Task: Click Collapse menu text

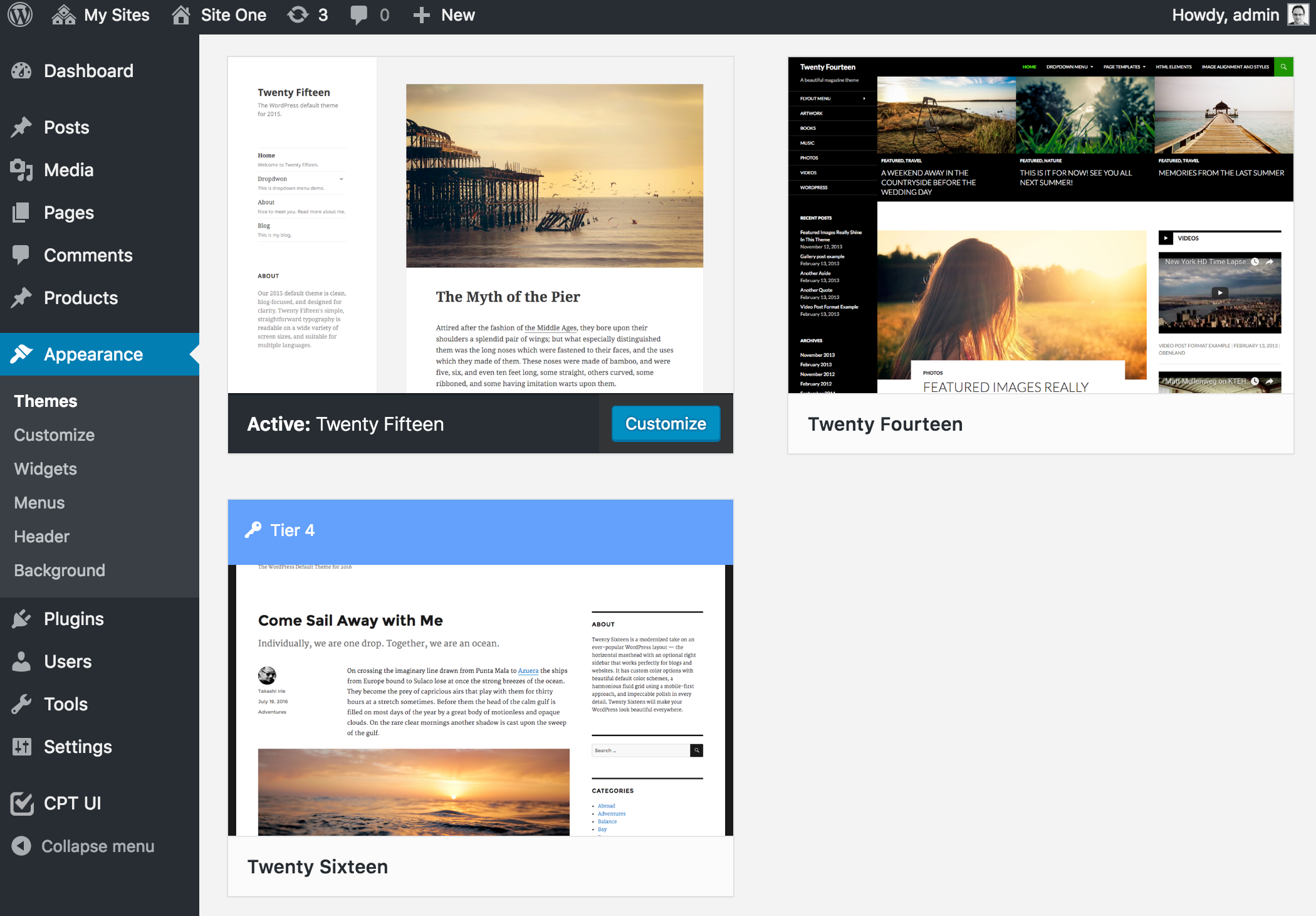Action: pyautogui.click(x=98, y=846)
